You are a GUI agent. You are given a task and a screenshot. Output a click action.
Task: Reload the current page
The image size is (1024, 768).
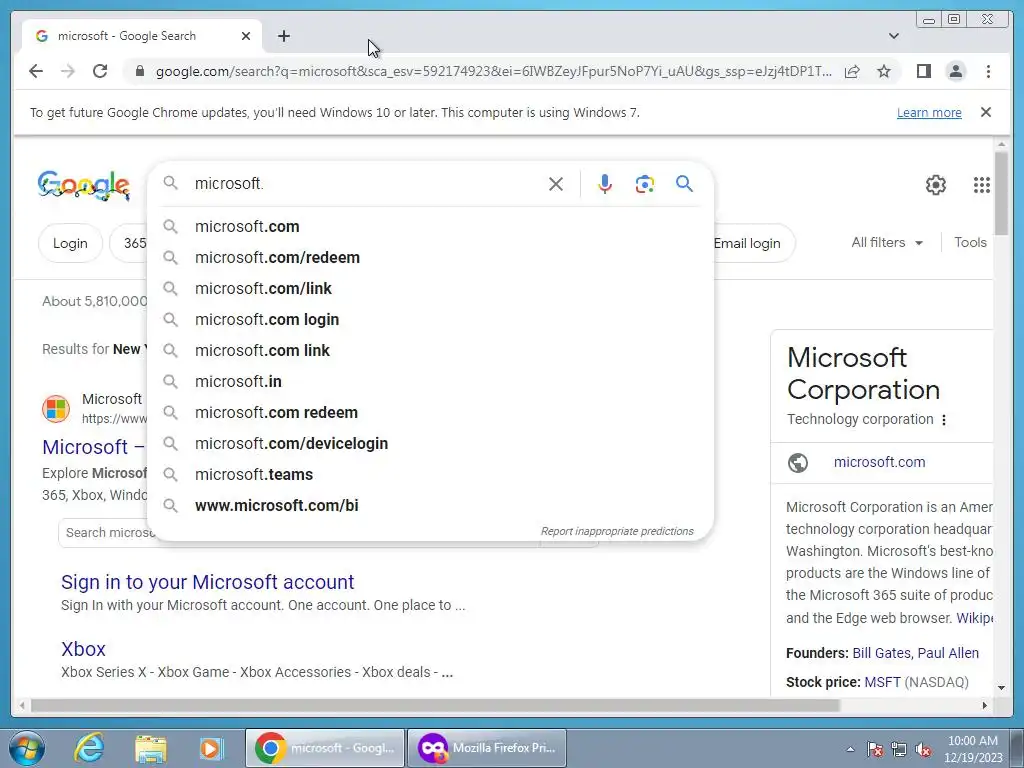coord(100,71)
